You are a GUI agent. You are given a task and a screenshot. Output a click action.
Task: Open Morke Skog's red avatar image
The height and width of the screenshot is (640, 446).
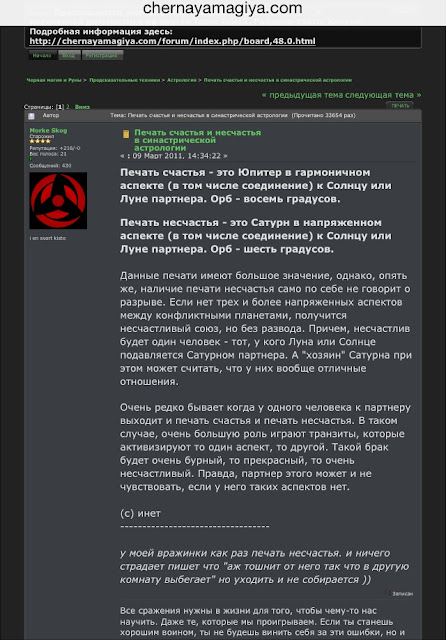[58, 200]
